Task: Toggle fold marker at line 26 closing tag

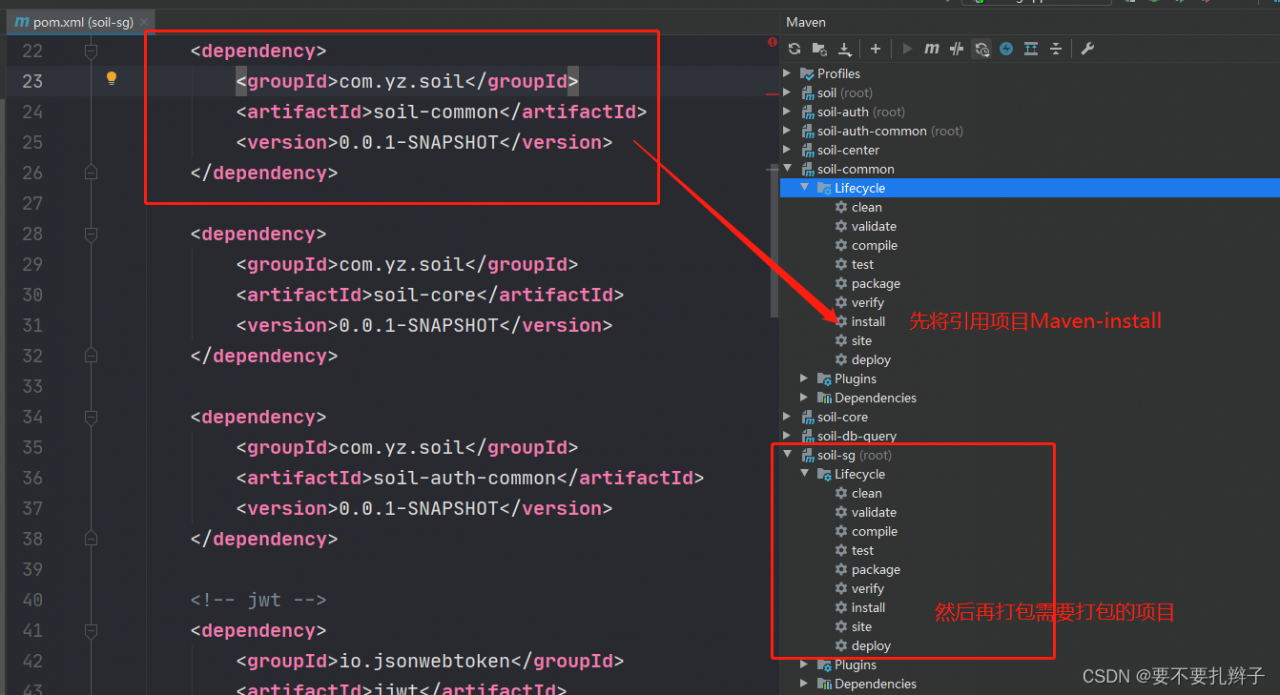Action: point(91,173)
